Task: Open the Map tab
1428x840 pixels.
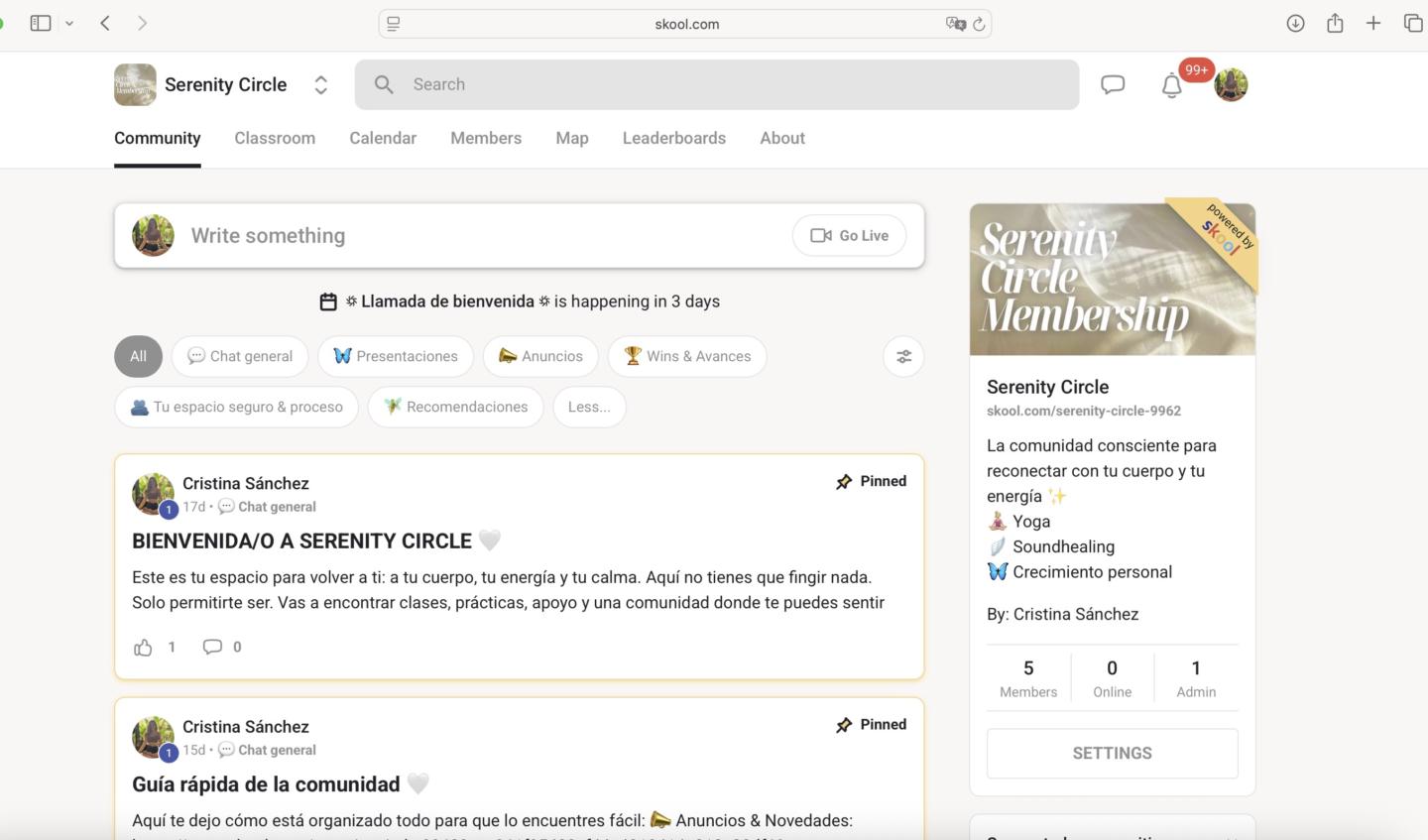Action: (x=572, y=138)
